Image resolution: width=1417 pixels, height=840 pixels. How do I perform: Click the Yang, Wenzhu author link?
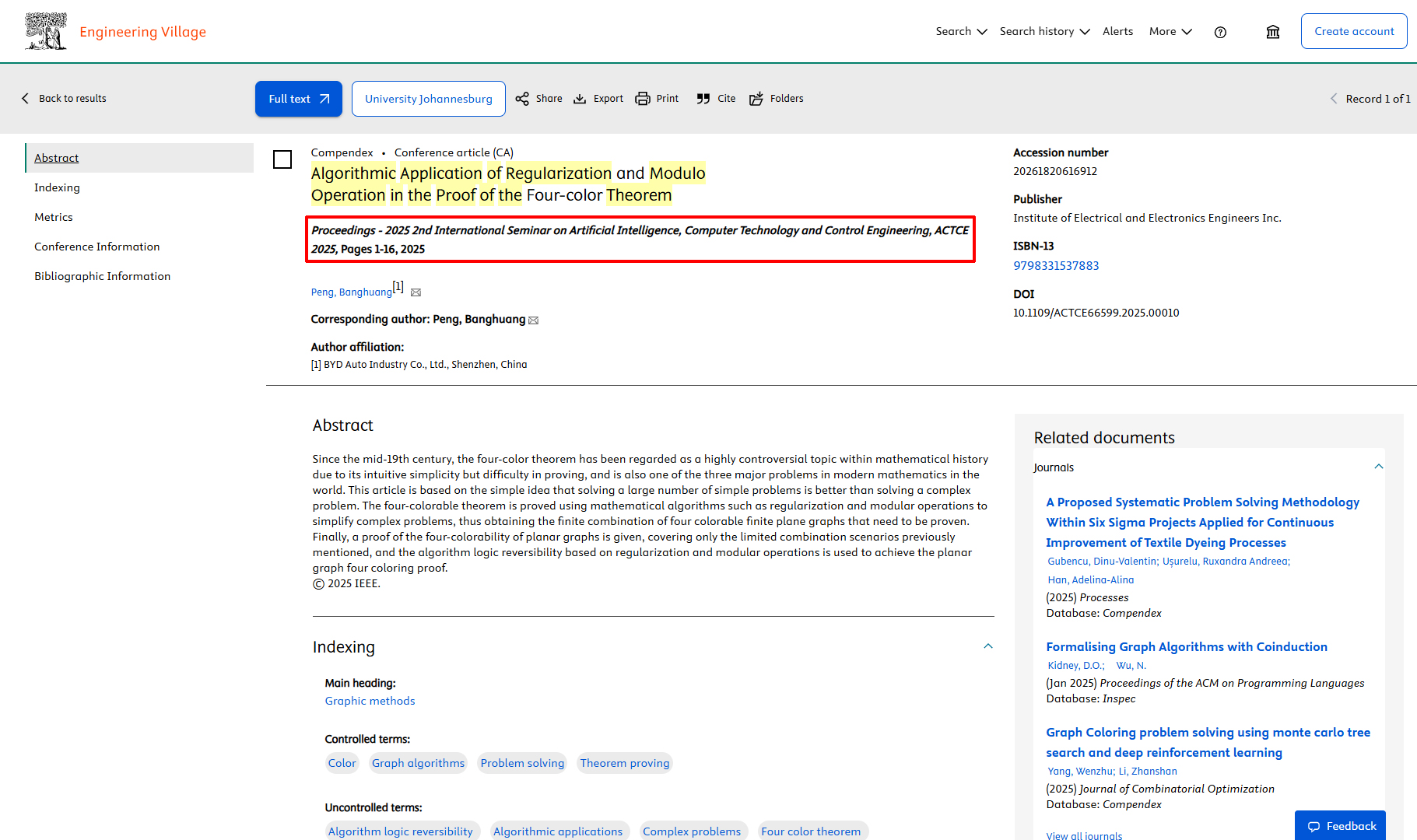(x=1081, y=772)
